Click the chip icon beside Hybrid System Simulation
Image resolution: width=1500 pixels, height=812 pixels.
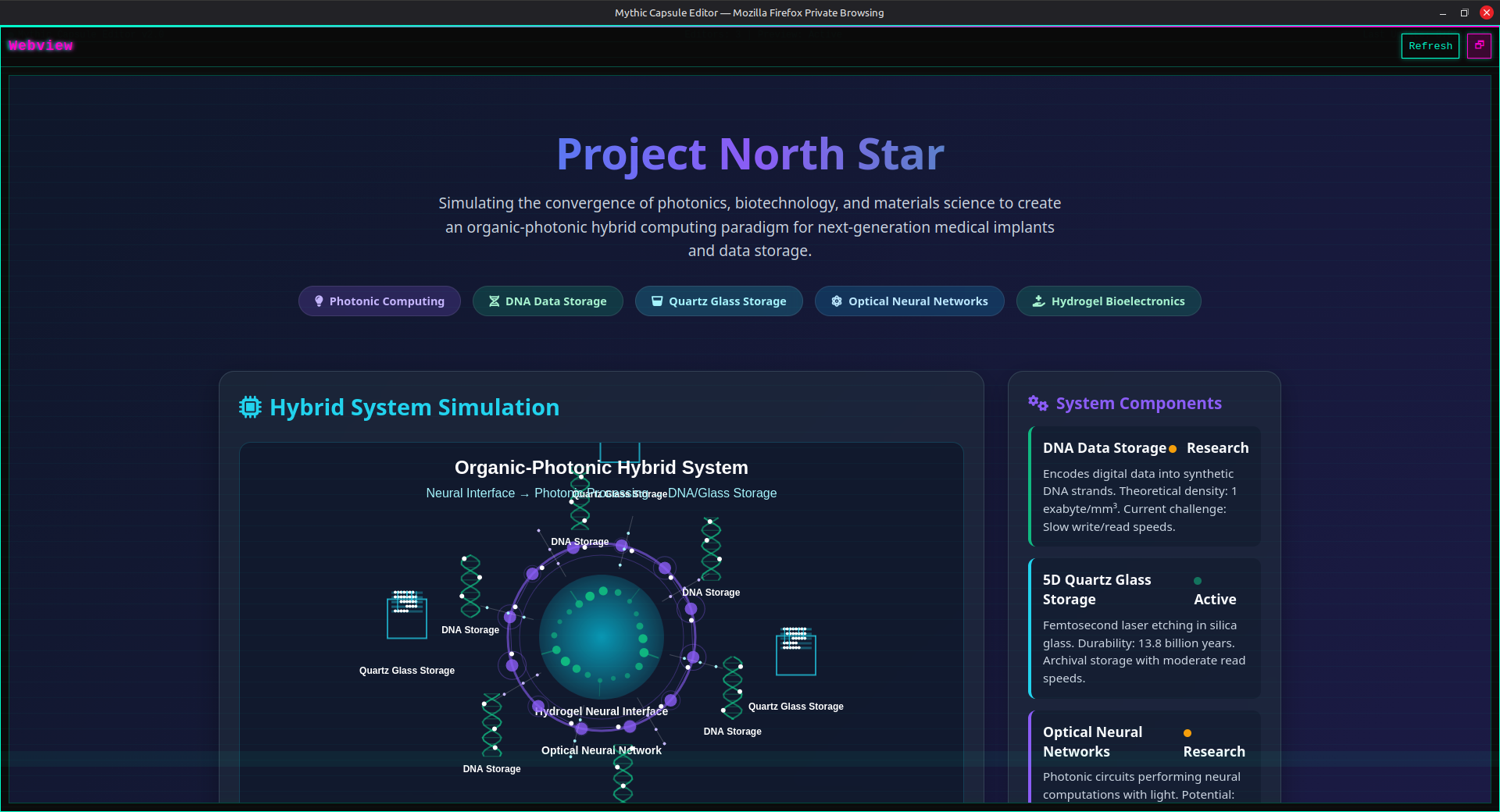pyautogui.click(x=250, y=407)
